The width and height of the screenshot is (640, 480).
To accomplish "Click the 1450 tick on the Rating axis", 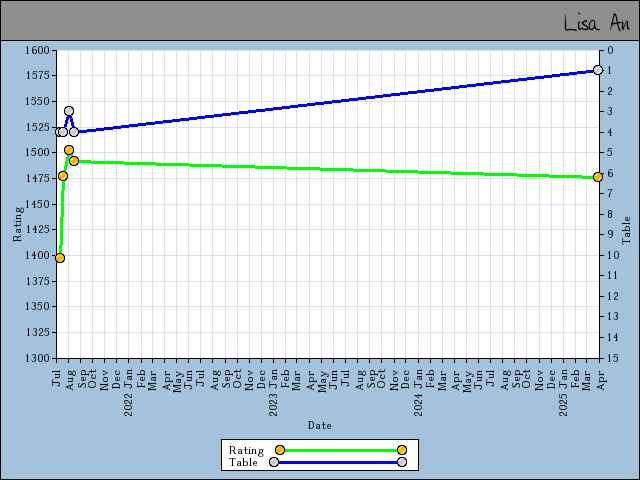I will (x=37, y=204).
